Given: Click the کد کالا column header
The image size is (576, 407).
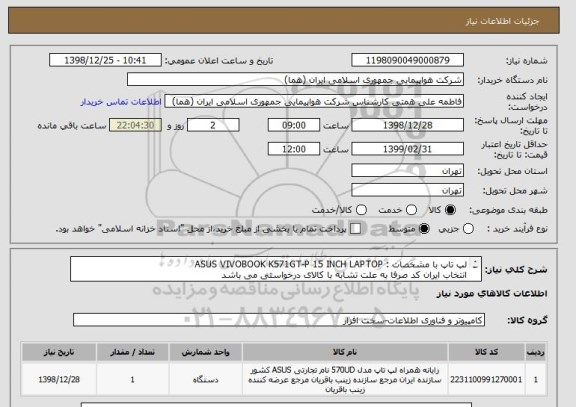Looking at the screenshot, I should 486,352.
